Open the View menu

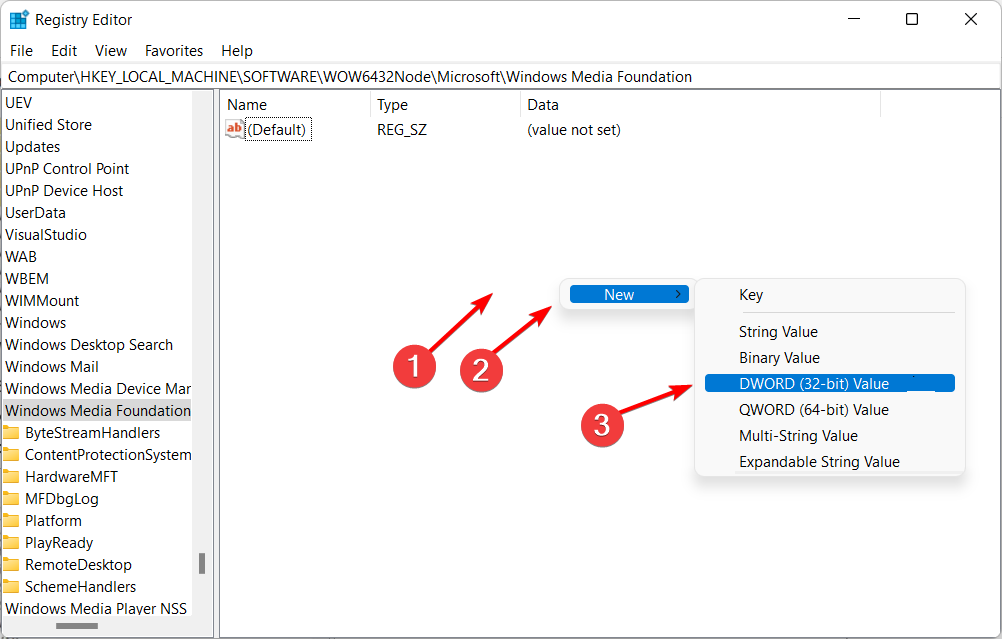click(111, 50)
